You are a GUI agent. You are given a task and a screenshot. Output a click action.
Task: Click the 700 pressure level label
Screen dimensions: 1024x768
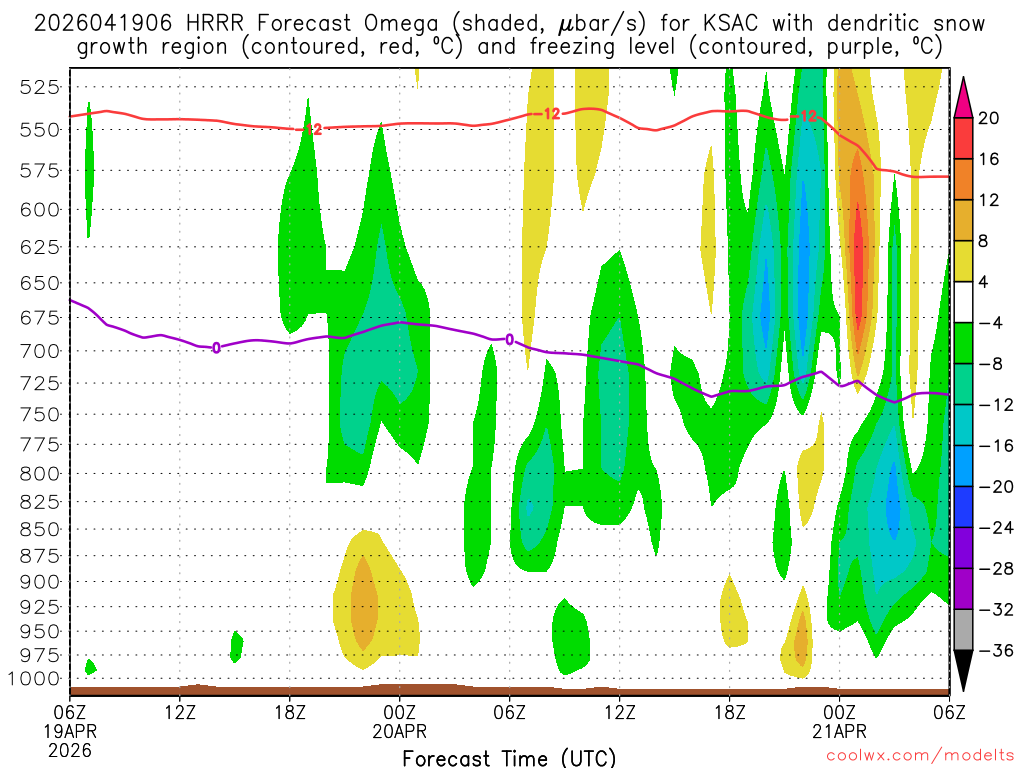(x=38, y=351)
